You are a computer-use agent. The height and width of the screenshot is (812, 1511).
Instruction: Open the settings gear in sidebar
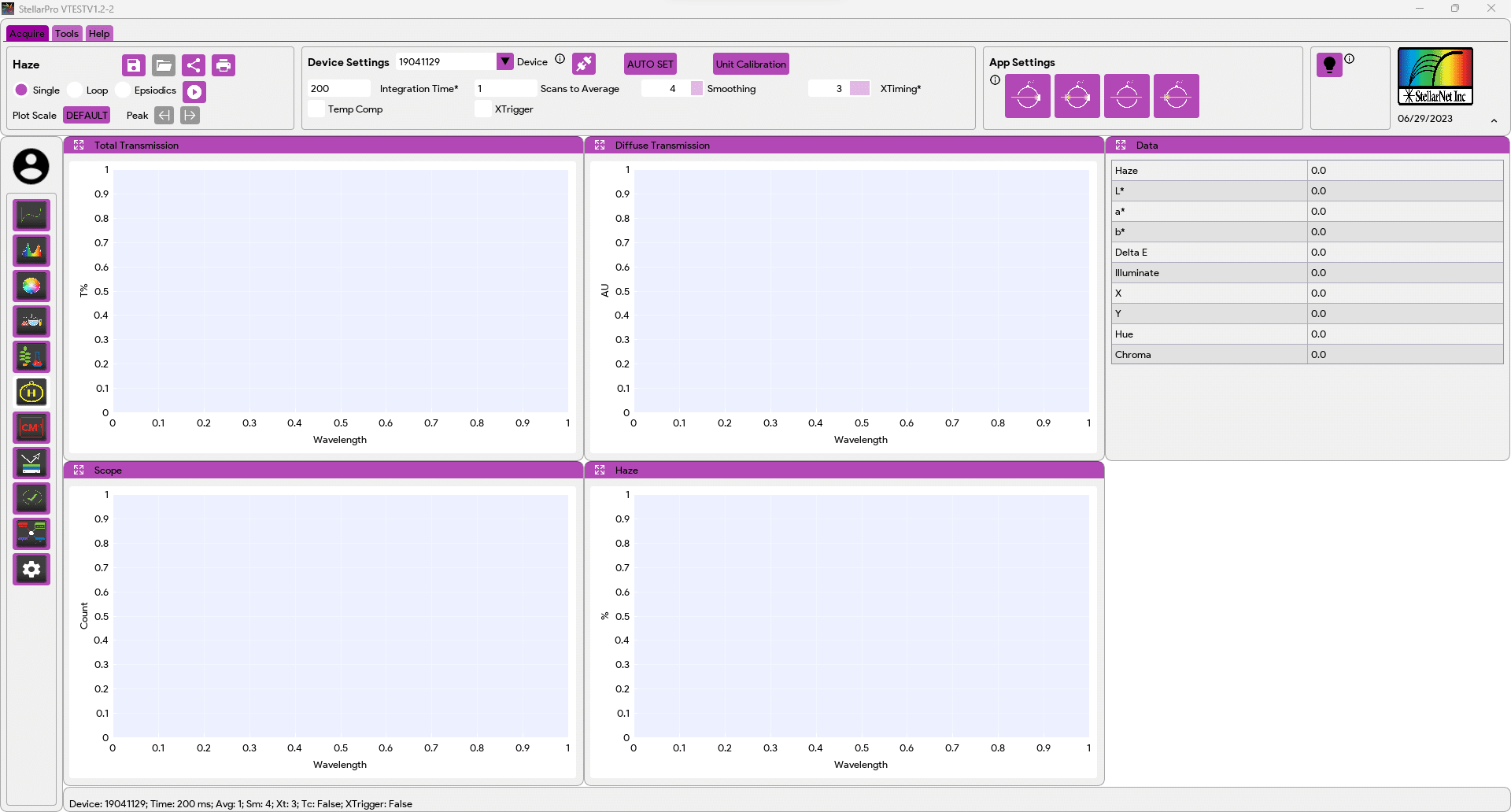point(31,569)
